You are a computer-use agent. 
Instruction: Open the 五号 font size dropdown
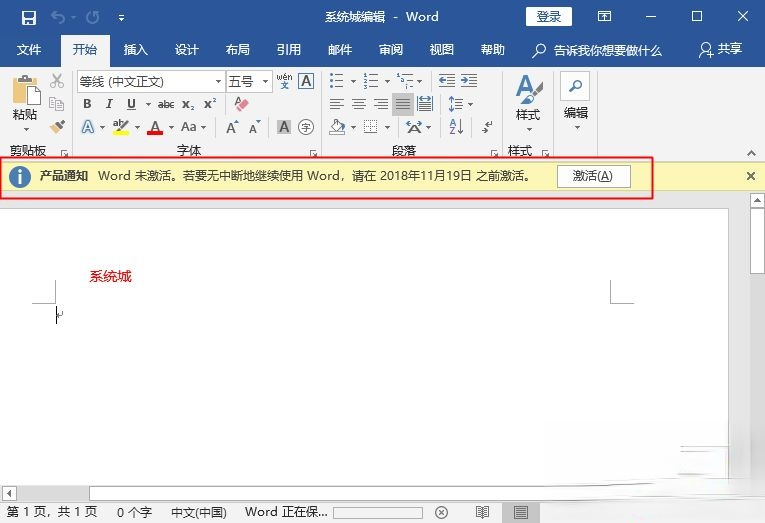coord(265,81)
